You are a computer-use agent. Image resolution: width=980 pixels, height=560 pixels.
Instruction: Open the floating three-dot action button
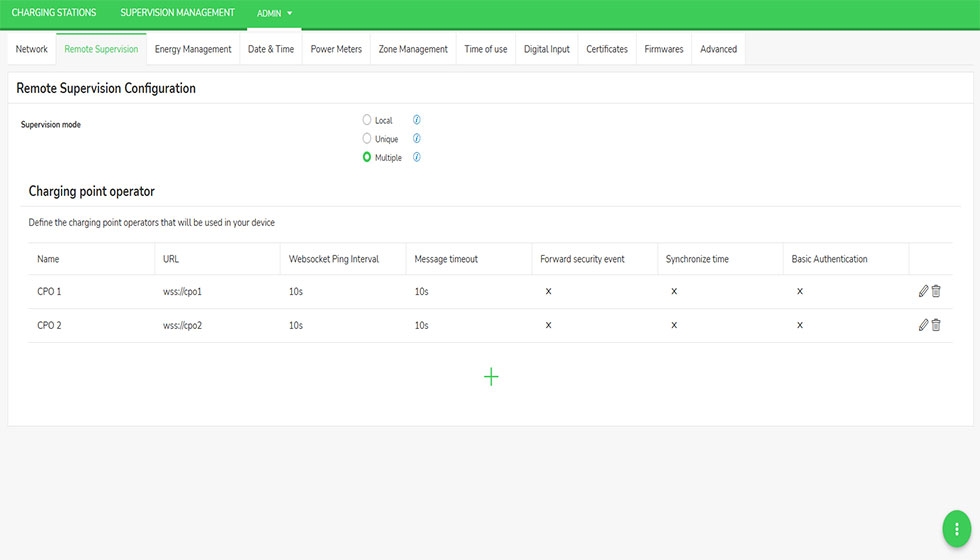[x=957, y=528]
